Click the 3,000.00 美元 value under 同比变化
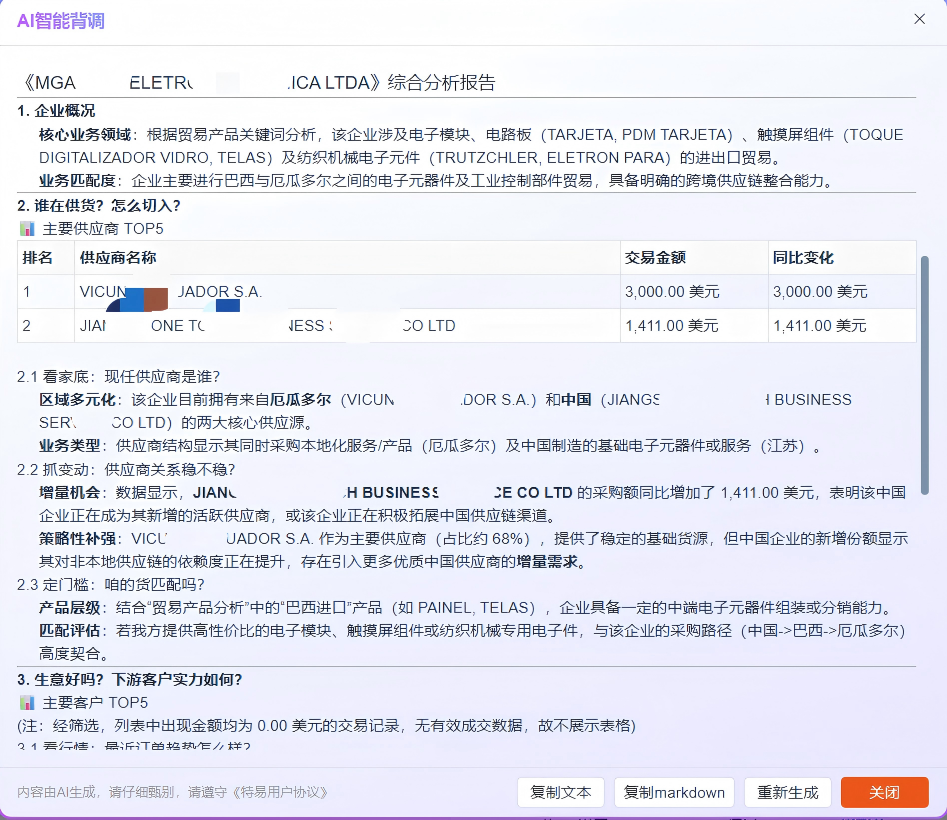Viewport: 947px width, 820px height. click(x=820, y=292)
